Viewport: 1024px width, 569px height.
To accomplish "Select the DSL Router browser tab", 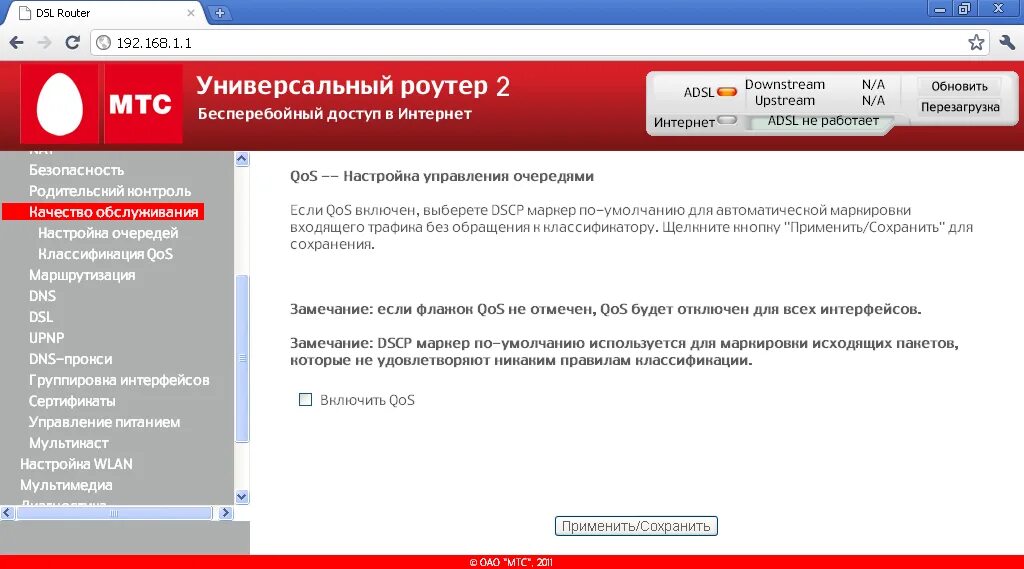I will 104,12.
